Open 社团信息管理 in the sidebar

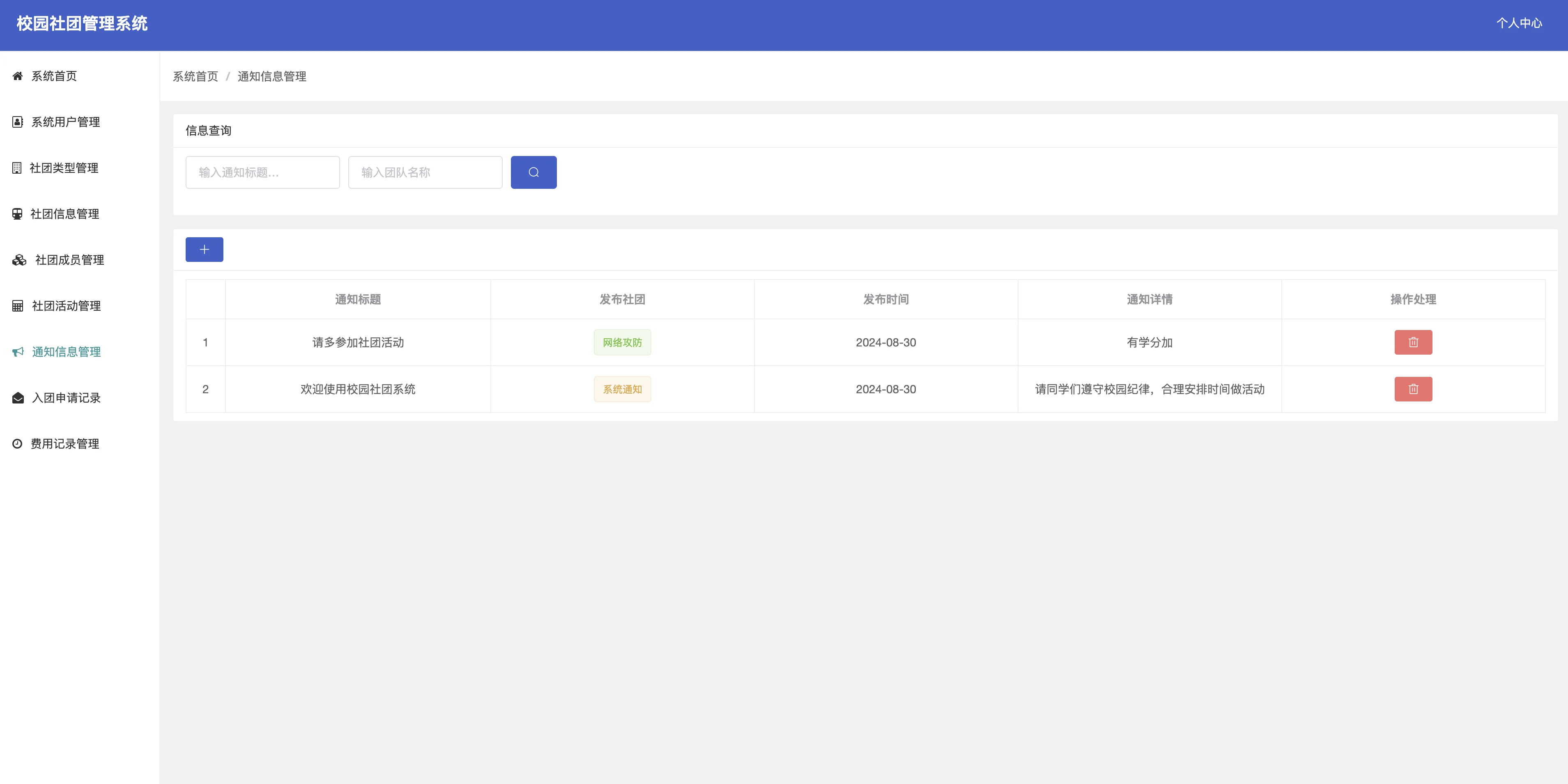tap(64, 214)
